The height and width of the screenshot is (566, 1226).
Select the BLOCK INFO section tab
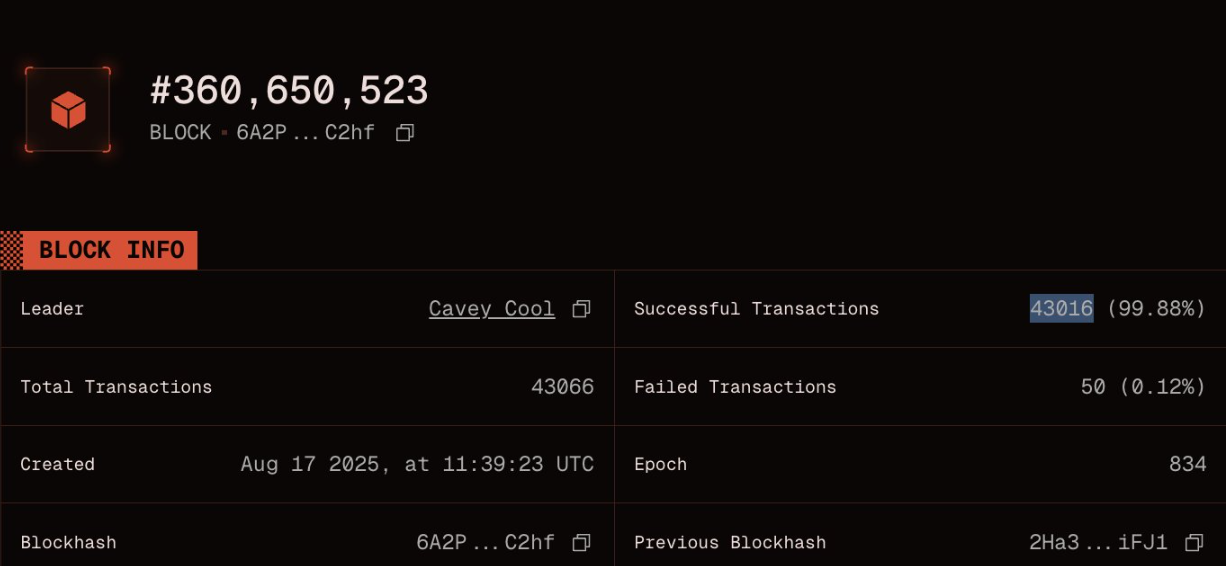coord(110,250)
